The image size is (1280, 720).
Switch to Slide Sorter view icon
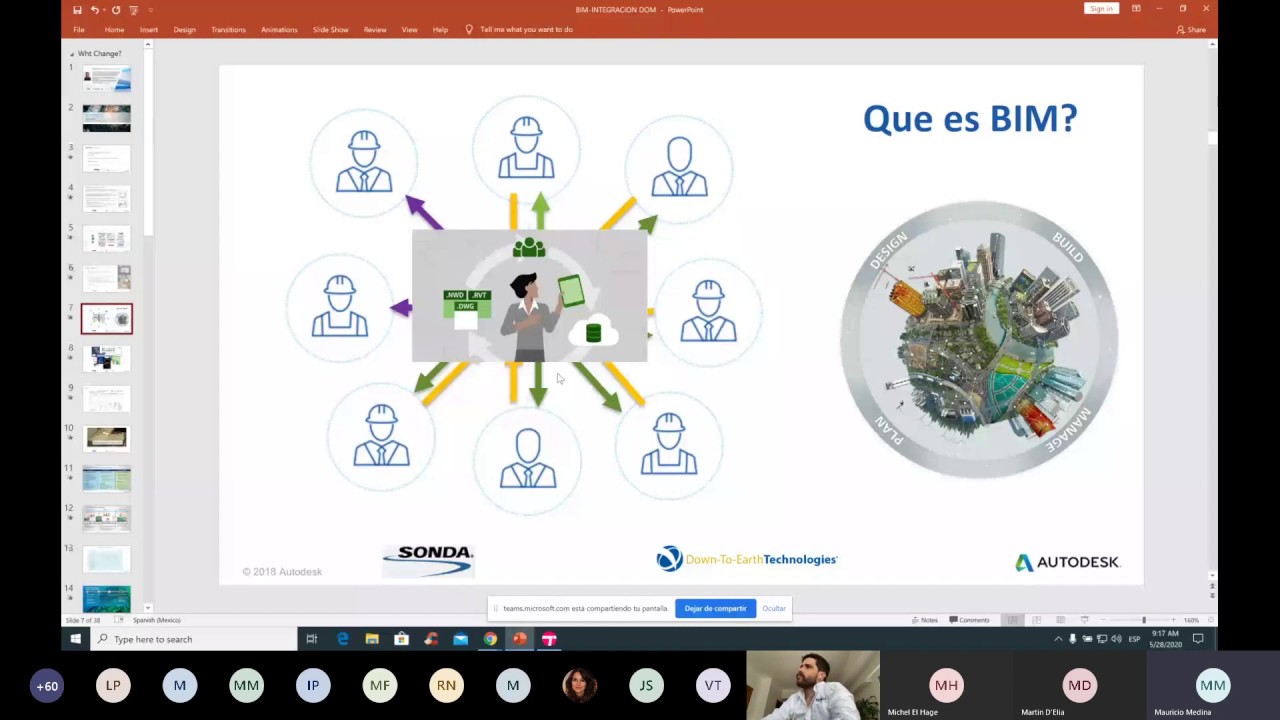pyautogui.click(x=1037, y=620)
